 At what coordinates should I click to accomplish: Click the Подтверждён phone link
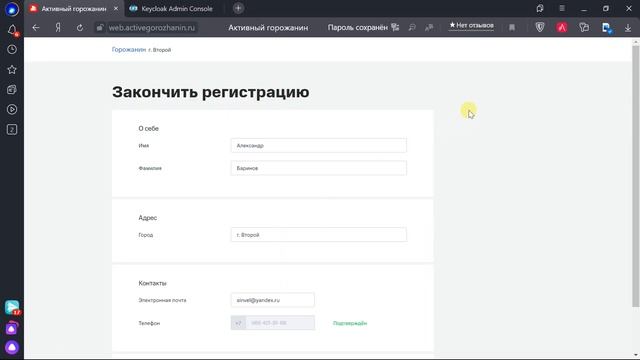(x=350, y=323)
